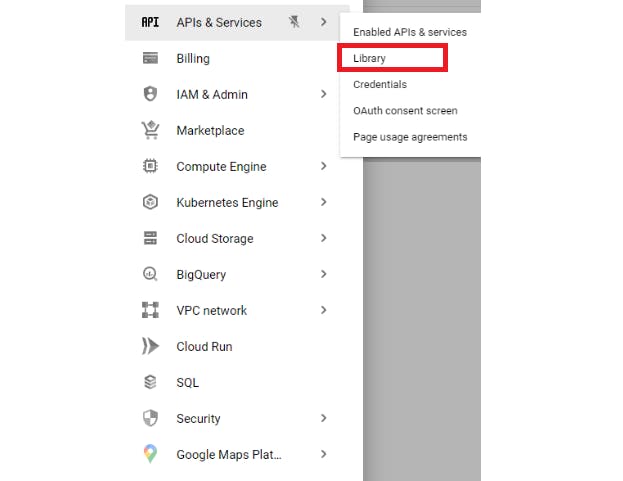
Task: Click the Billing card icon
Action: click(150, 58)
